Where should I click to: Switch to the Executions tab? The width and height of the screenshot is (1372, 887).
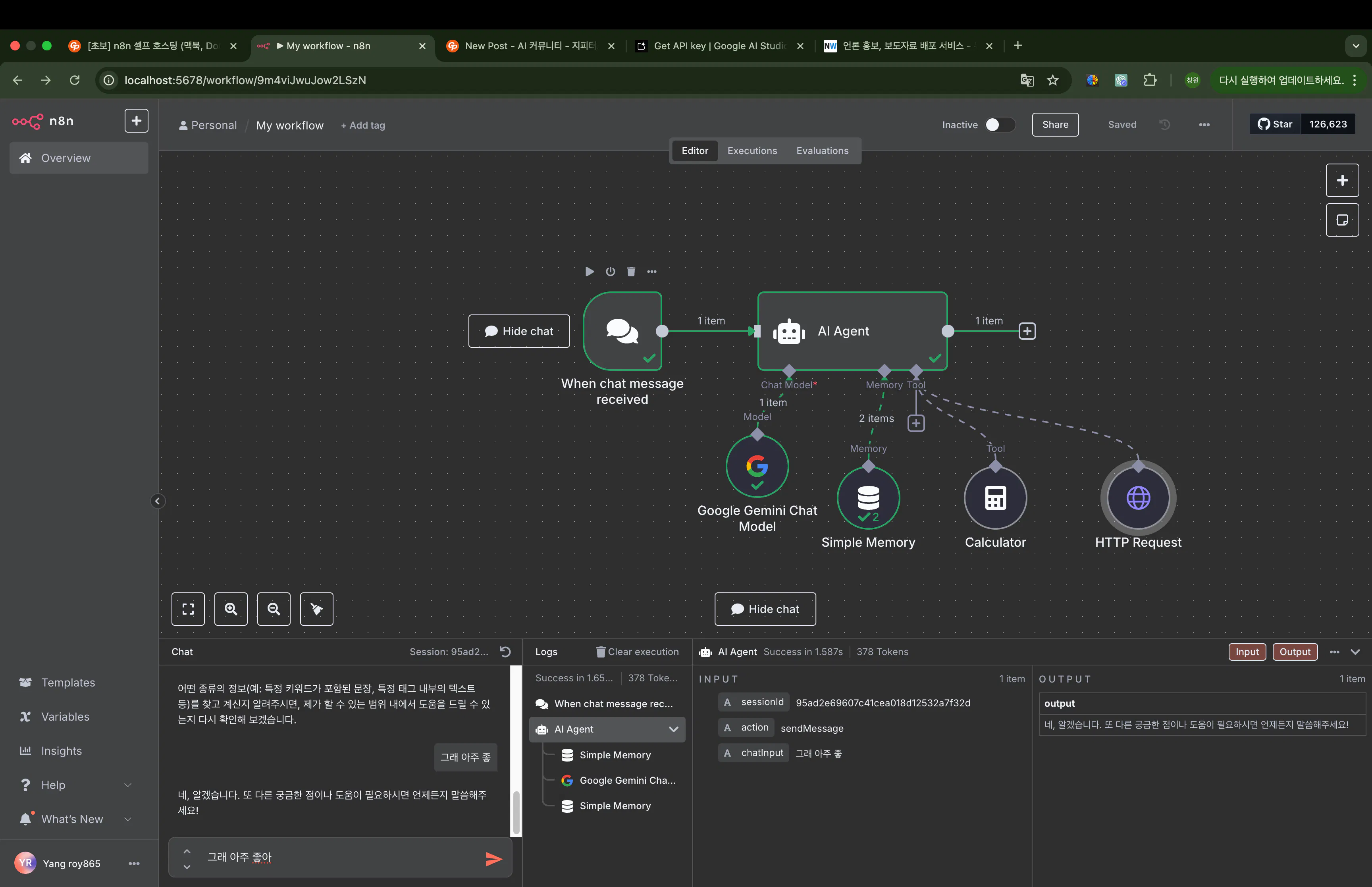[x=752, y=150]
